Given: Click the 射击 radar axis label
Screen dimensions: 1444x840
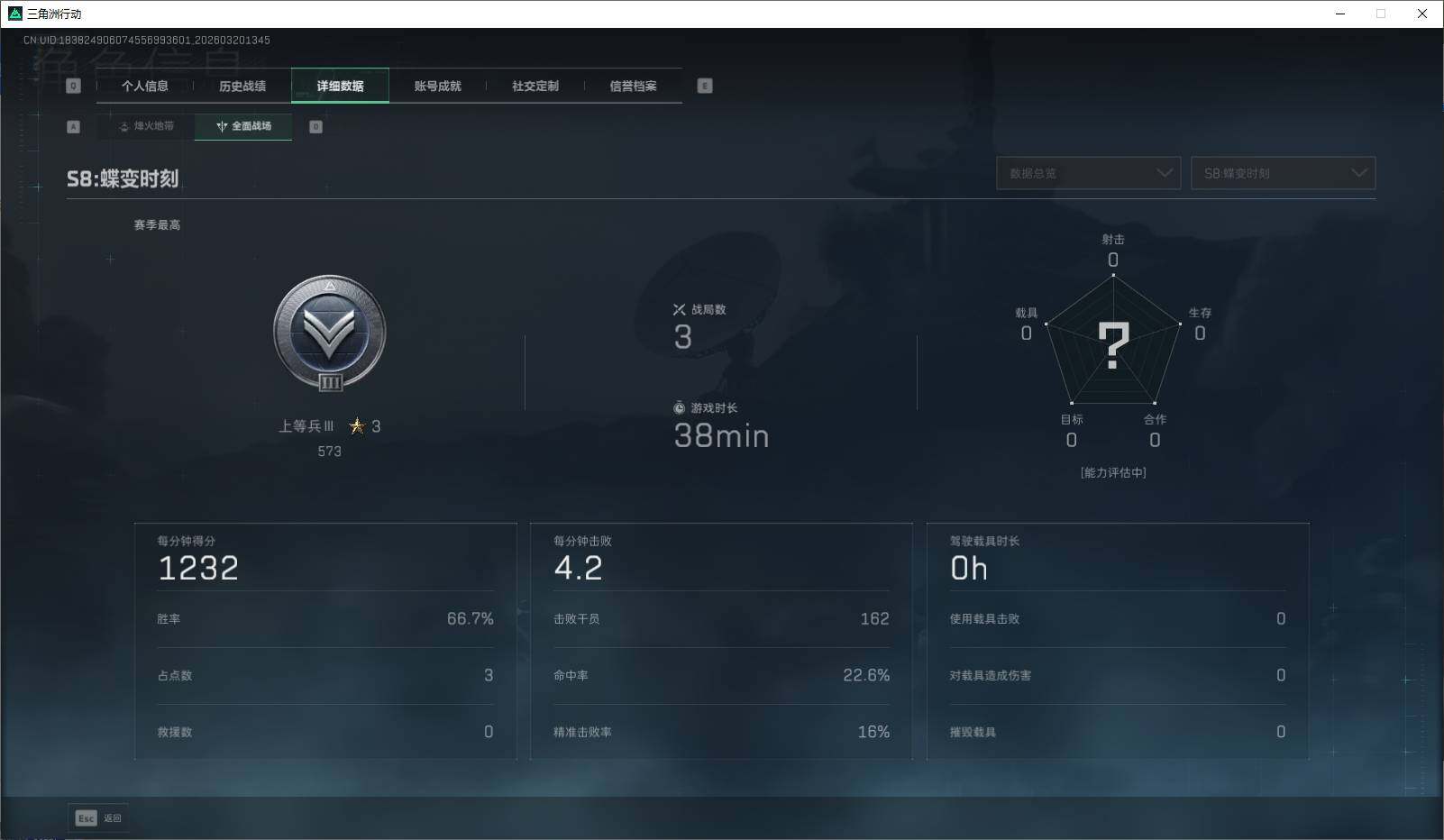Looking at the screenshot, I should pos(1113,239).
